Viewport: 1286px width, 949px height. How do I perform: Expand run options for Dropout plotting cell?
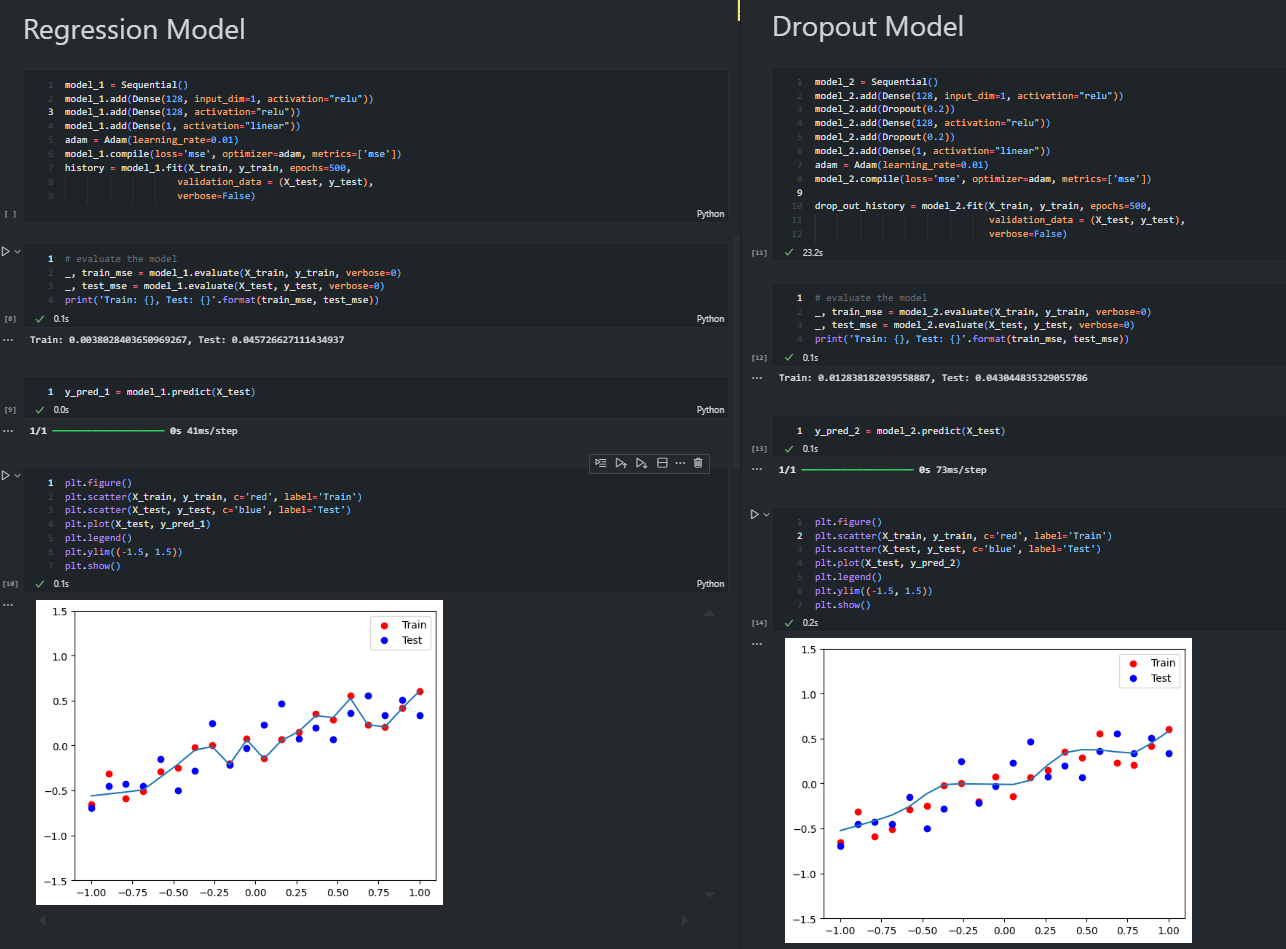click(x=767, y=514)
